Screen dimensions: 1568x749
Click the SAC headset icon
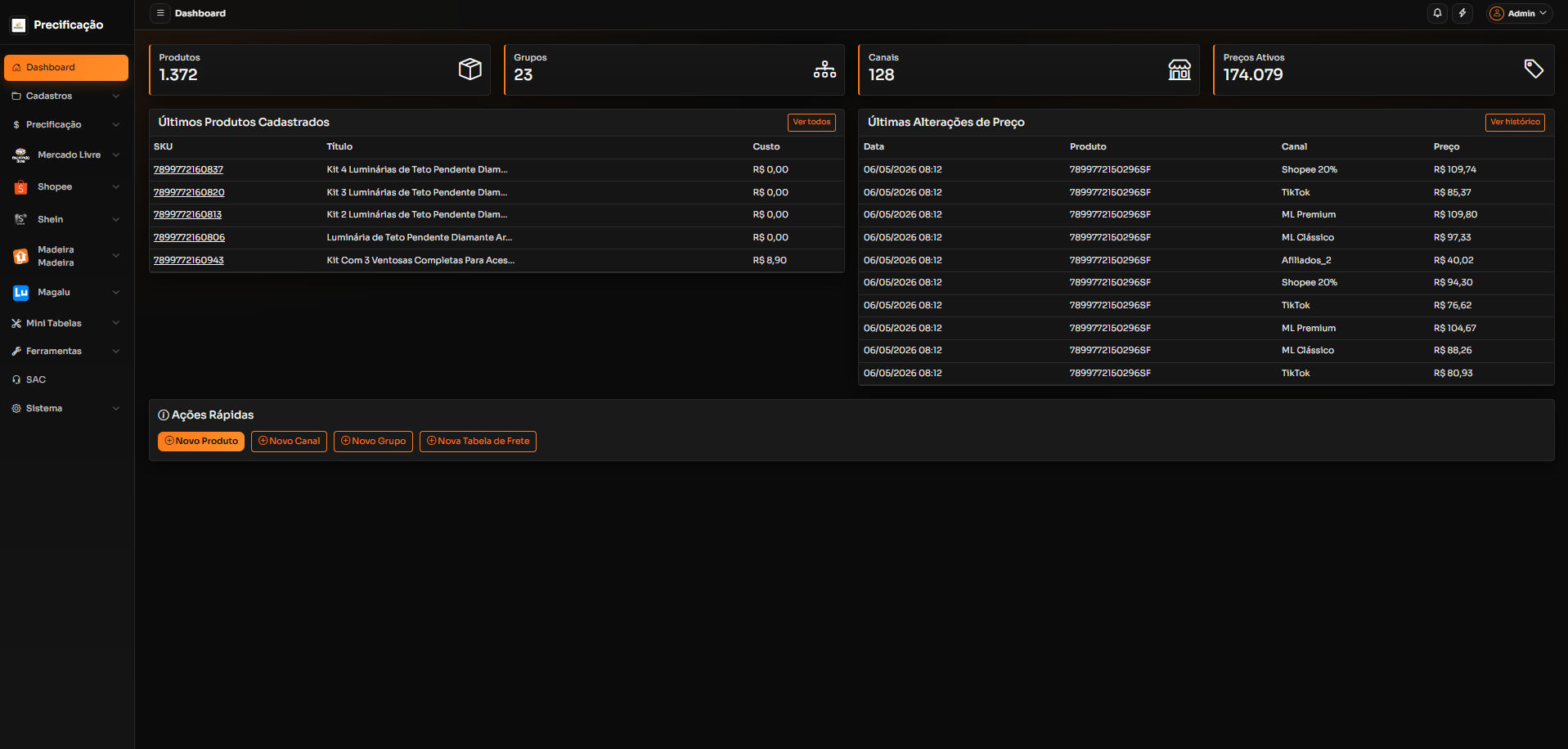pos(16,380)
